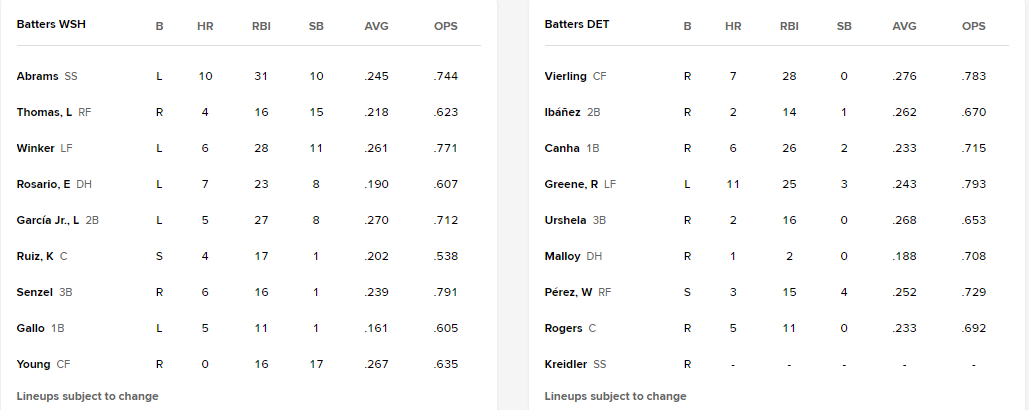
Task: Open Ibáñez 2B player page
Action: 562,112
